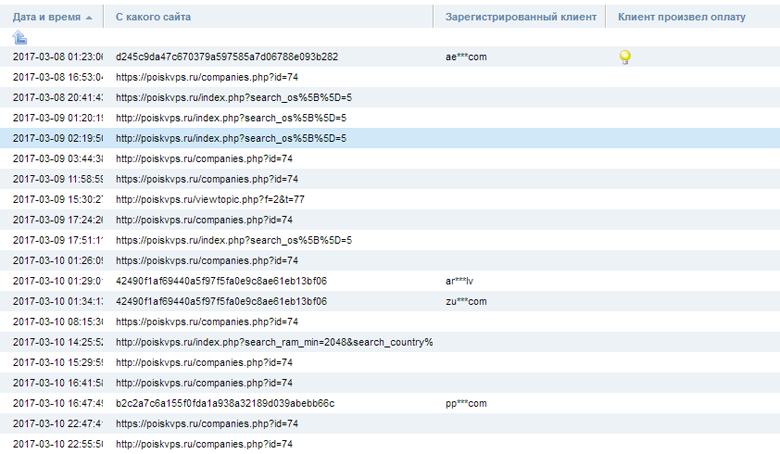Select the row dated 2017-03-09 17:24
Image resolution: width=780 pixels, height=454 pixels.
[390, 220]
